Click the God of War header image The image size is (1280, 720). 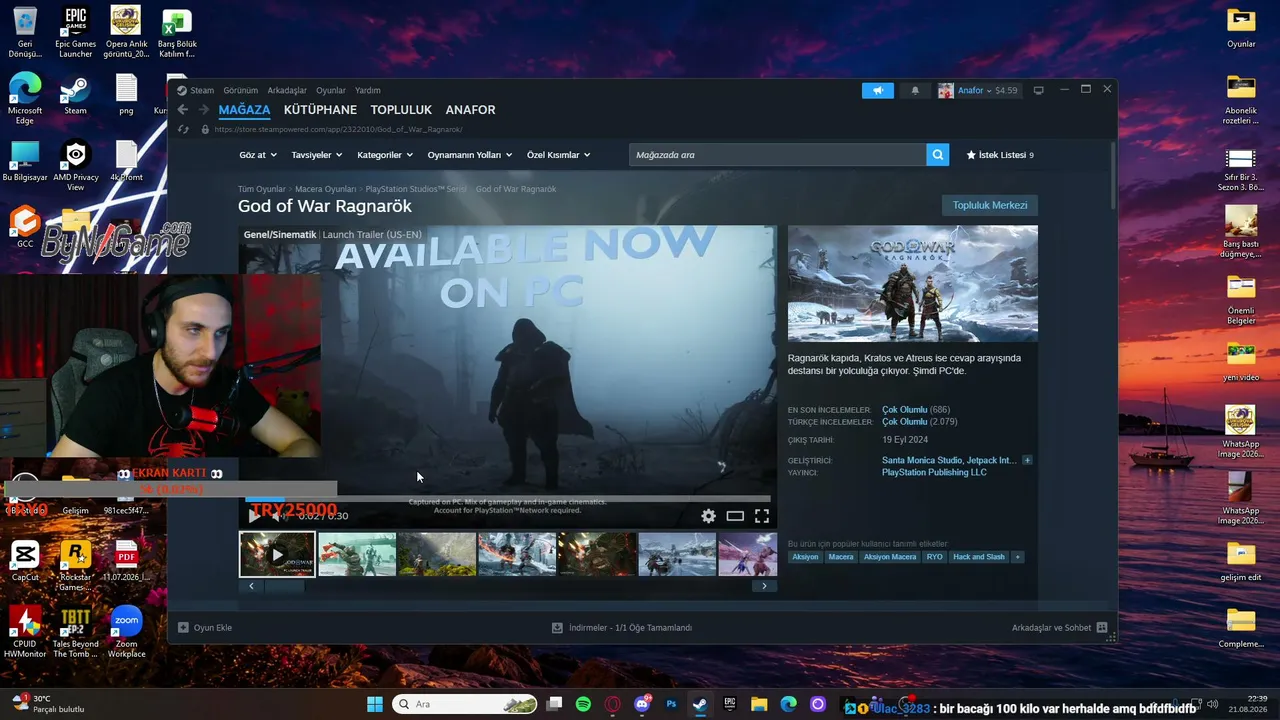point(913,284)
